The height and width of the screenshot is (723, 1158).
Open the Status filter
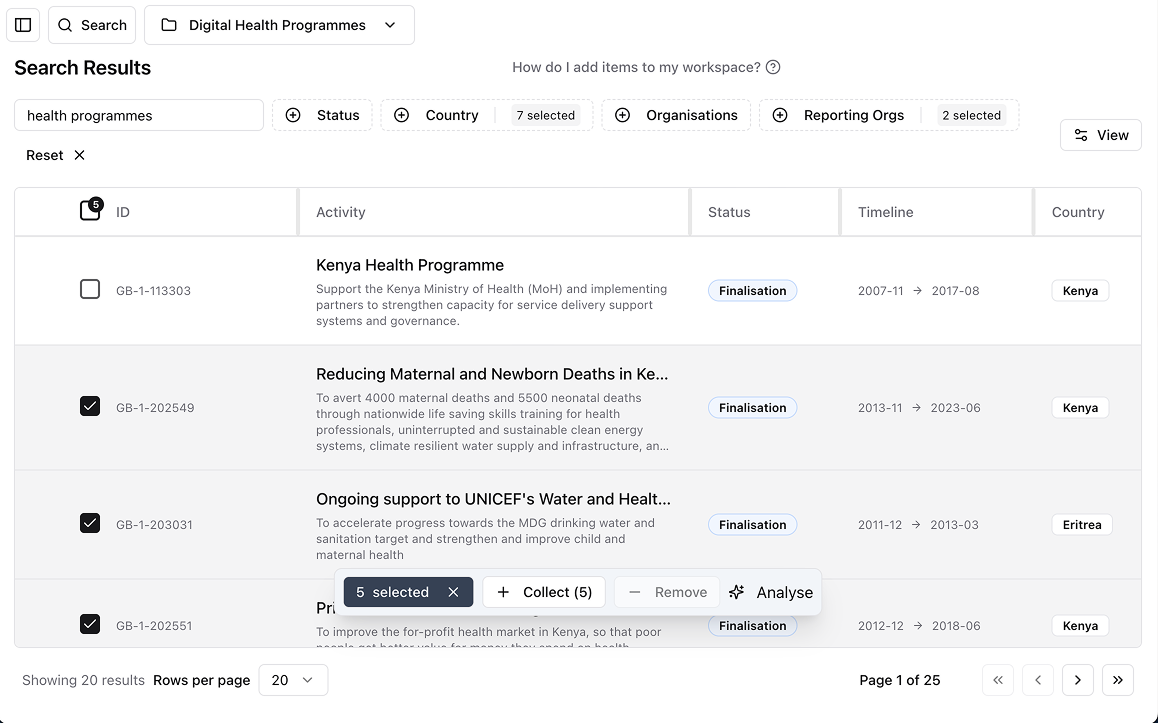(322, 115)
